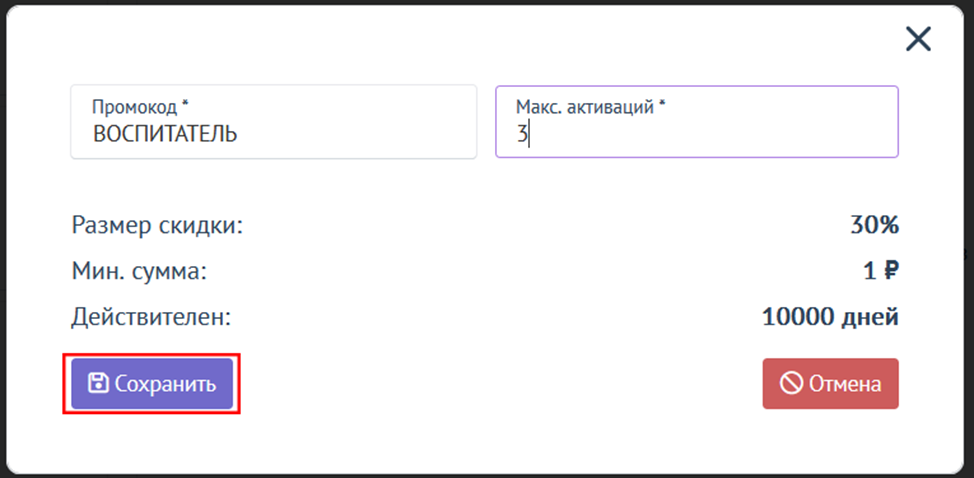Click the ban icon on Отмена
Viewport: 974px width, 478px height.
791,384
